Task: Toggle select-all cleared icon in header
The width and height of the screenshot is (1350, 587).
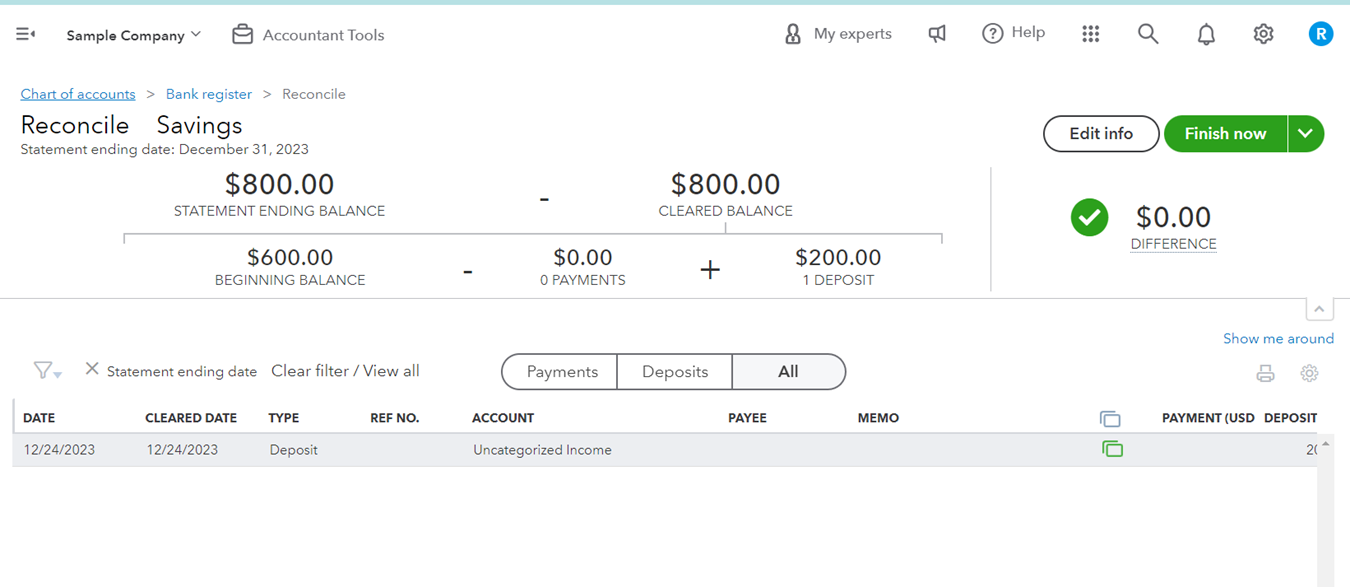Action: coord(1110,419)
